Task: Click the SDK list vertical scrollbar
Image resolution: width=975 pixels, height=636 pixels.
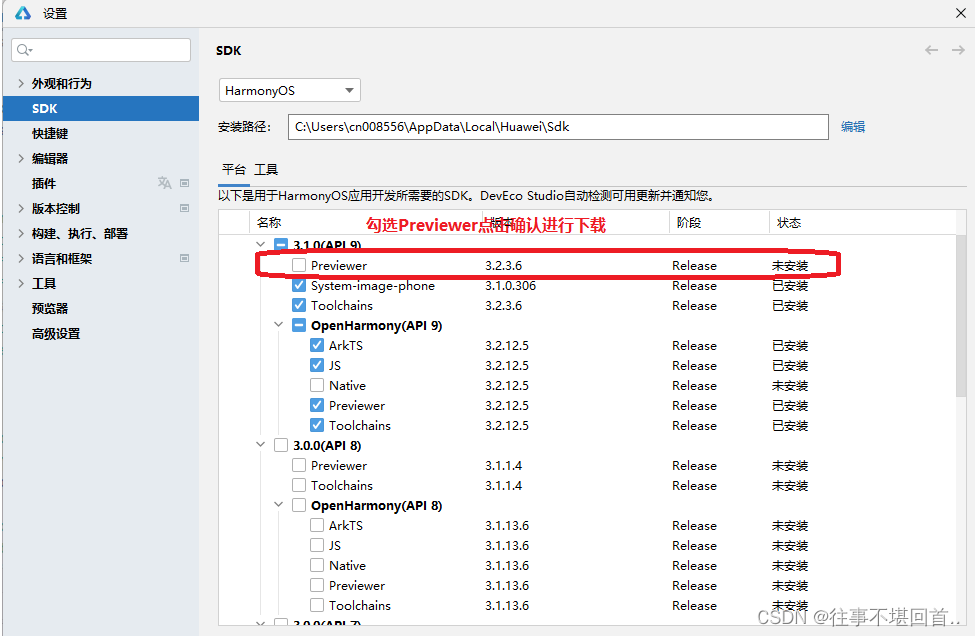Action: click(961, 315)
